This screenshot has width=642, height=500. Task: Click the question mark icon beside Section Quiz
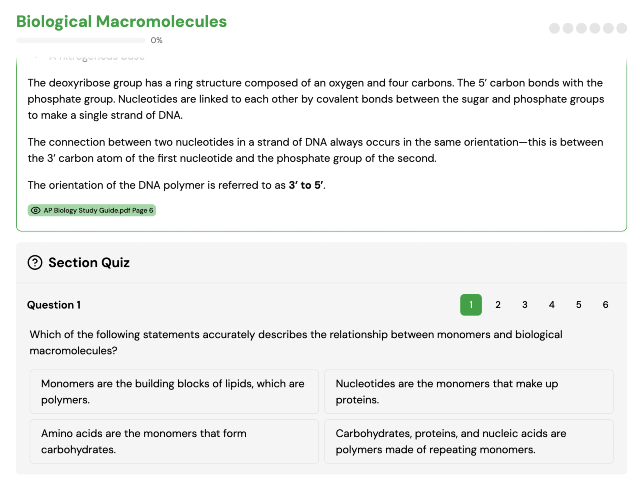tap(35, 262)
